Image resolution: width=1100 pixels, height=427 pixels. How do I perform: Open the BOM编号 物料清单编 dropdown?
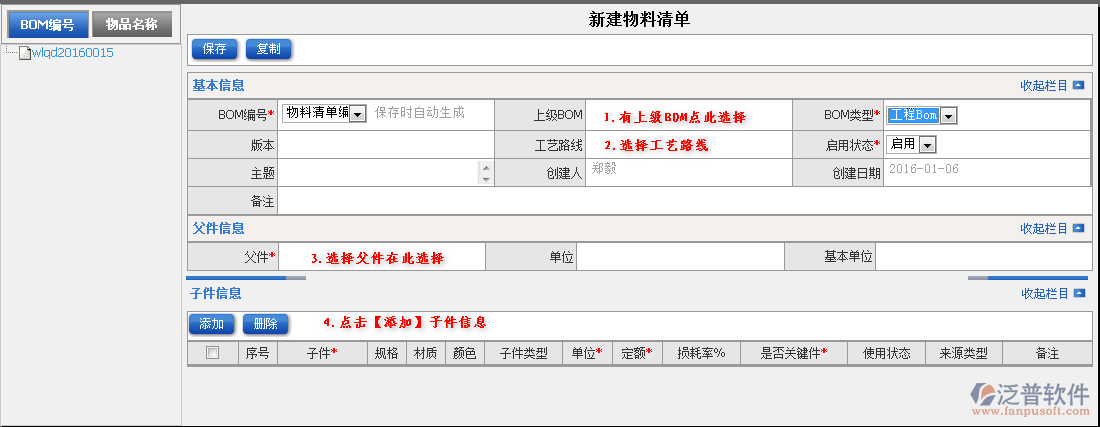[x=357, y=114]
